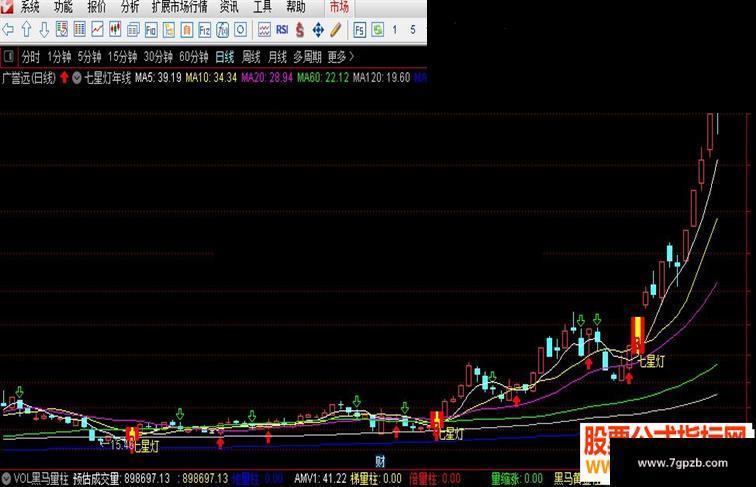
Task: Click the red up arrow beside 广誉远(日线)
Action: tap(64, 78)
